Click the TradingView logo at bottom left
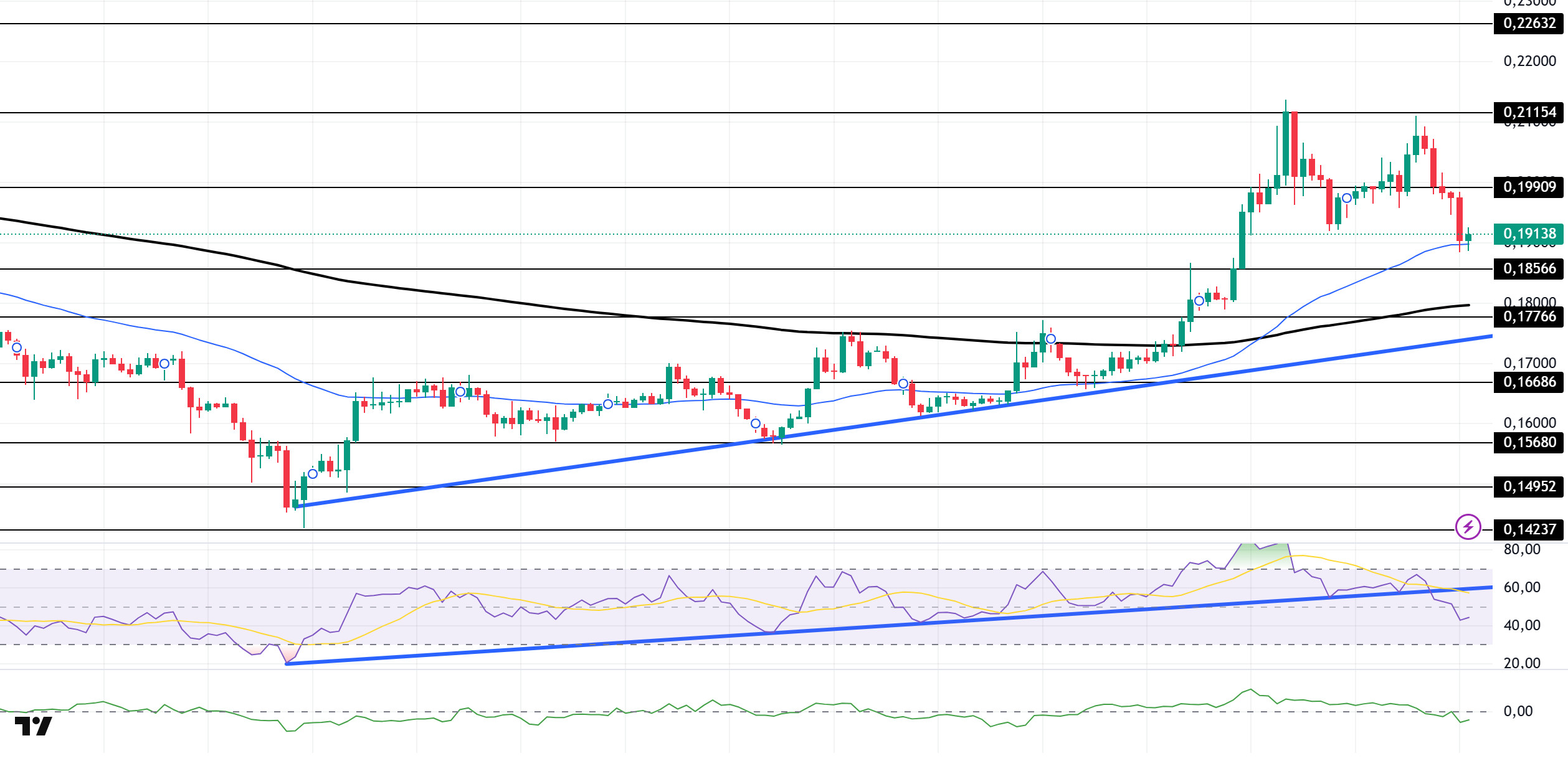 [x=34, y=726]
